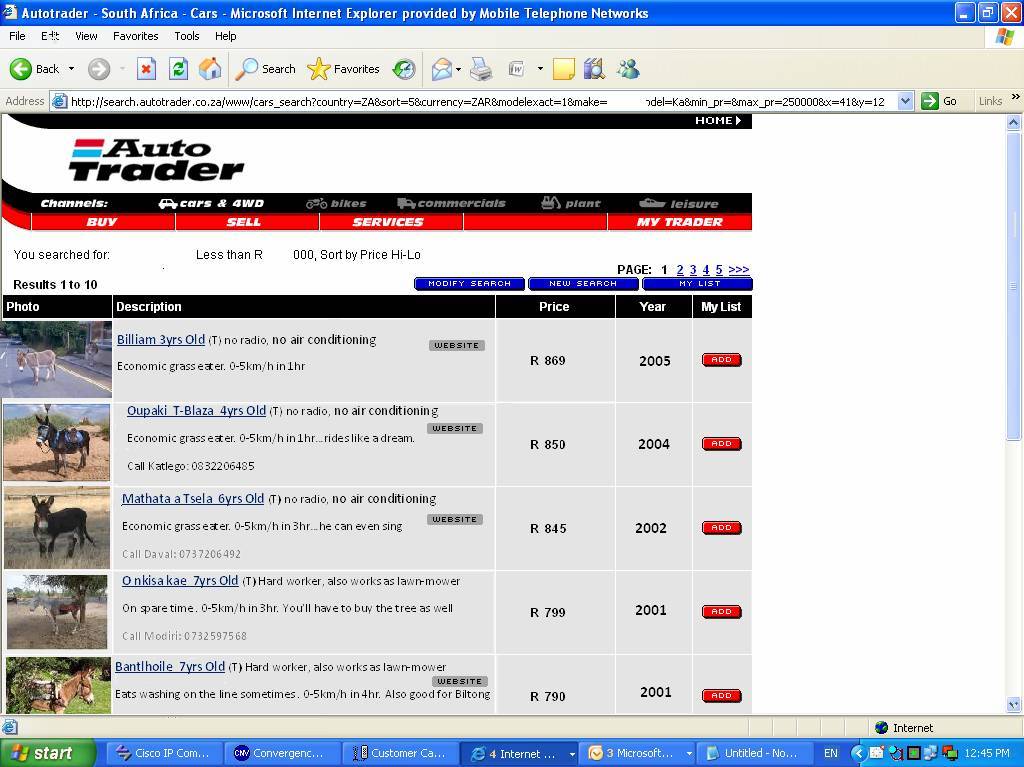This screenshot has height=767, width=1024.
Task: Open the Oupaki T-Blaza 4yrs Old listing
Action: pyautogui.click(x=196, y=410)
